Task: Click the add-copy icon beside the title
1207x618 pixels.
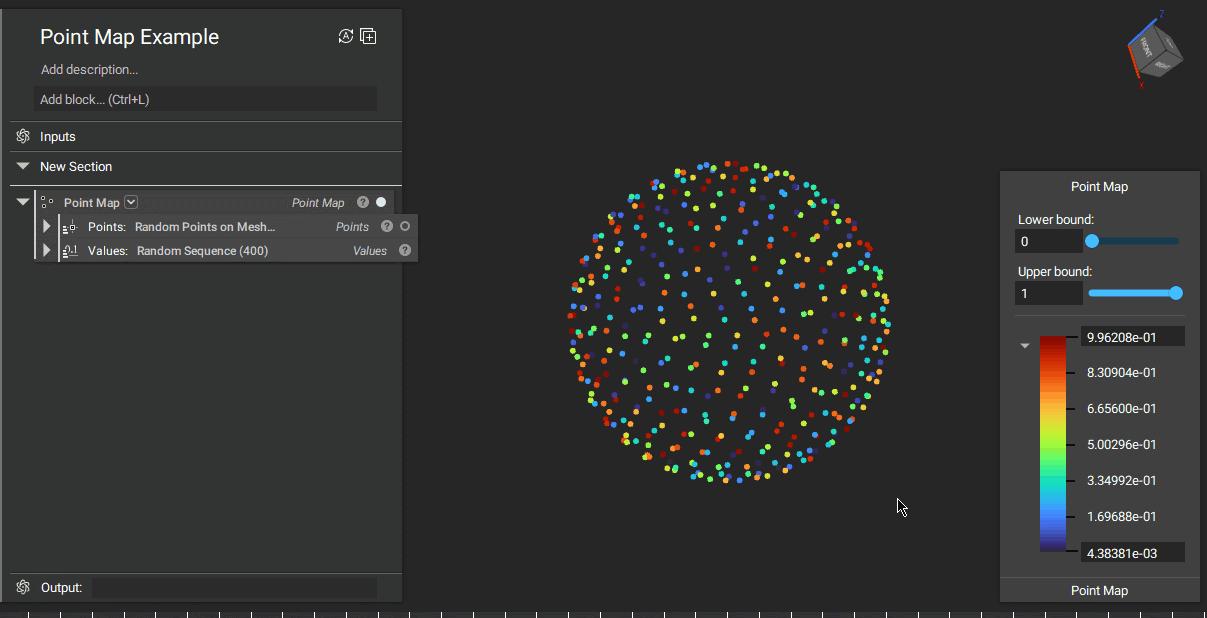Action: click(368, 36)
